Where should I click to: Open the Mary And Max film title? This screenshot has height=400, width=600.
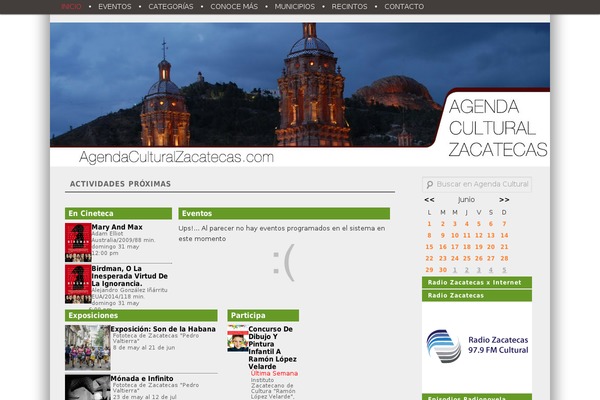tap(117, 227)
